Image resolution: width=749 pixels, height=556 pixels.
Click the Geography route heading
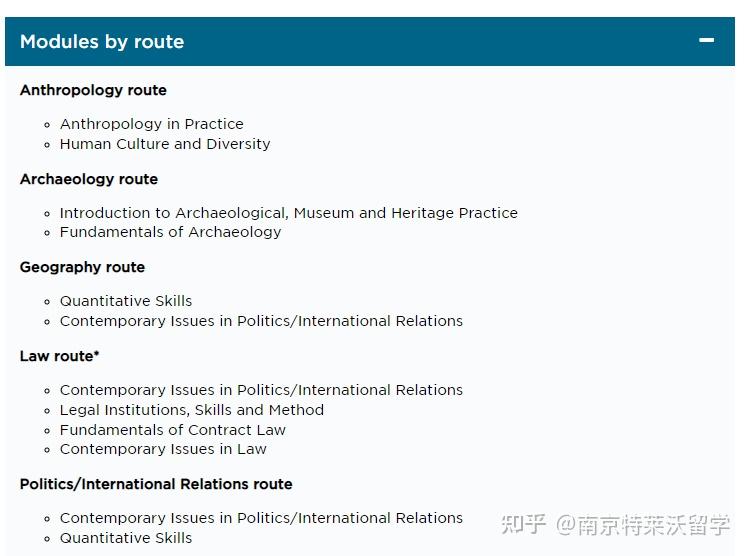point(82,267)
